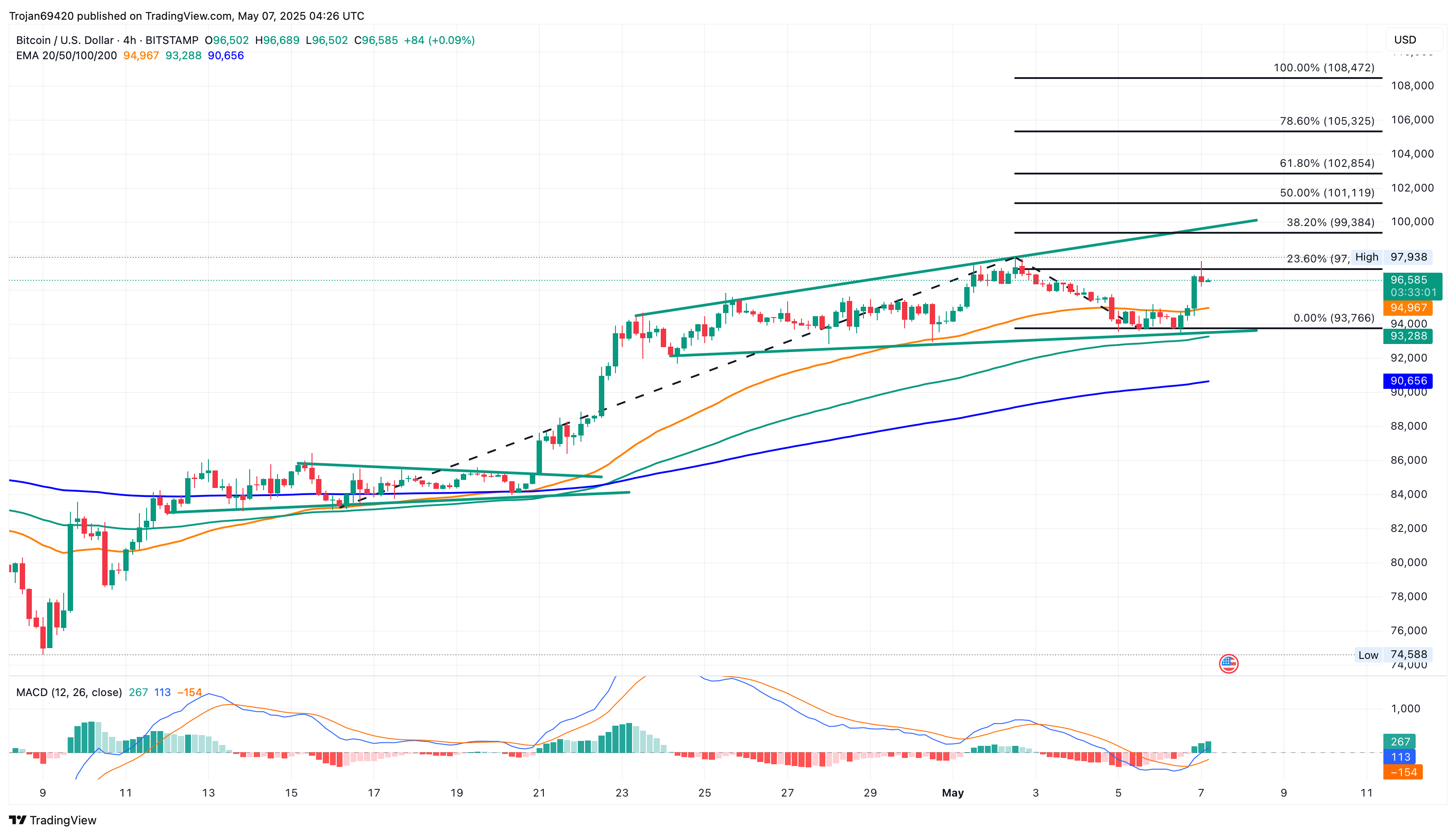Click the TradingView logo at bottom left
This screenshot has width=1456, height=836.
pyautogui.click(x=52, y=820)
